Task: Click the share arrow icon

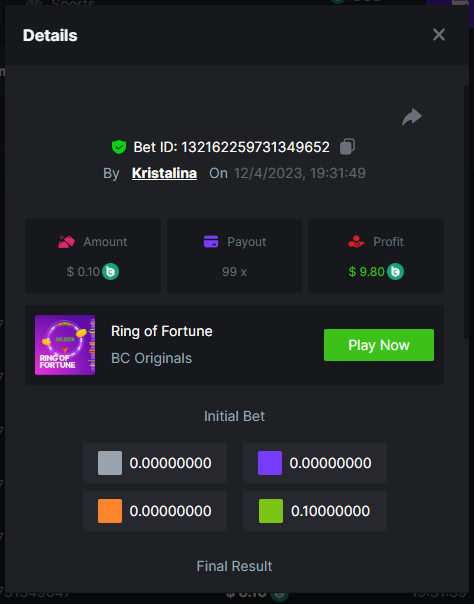Action: pos(412,117)
